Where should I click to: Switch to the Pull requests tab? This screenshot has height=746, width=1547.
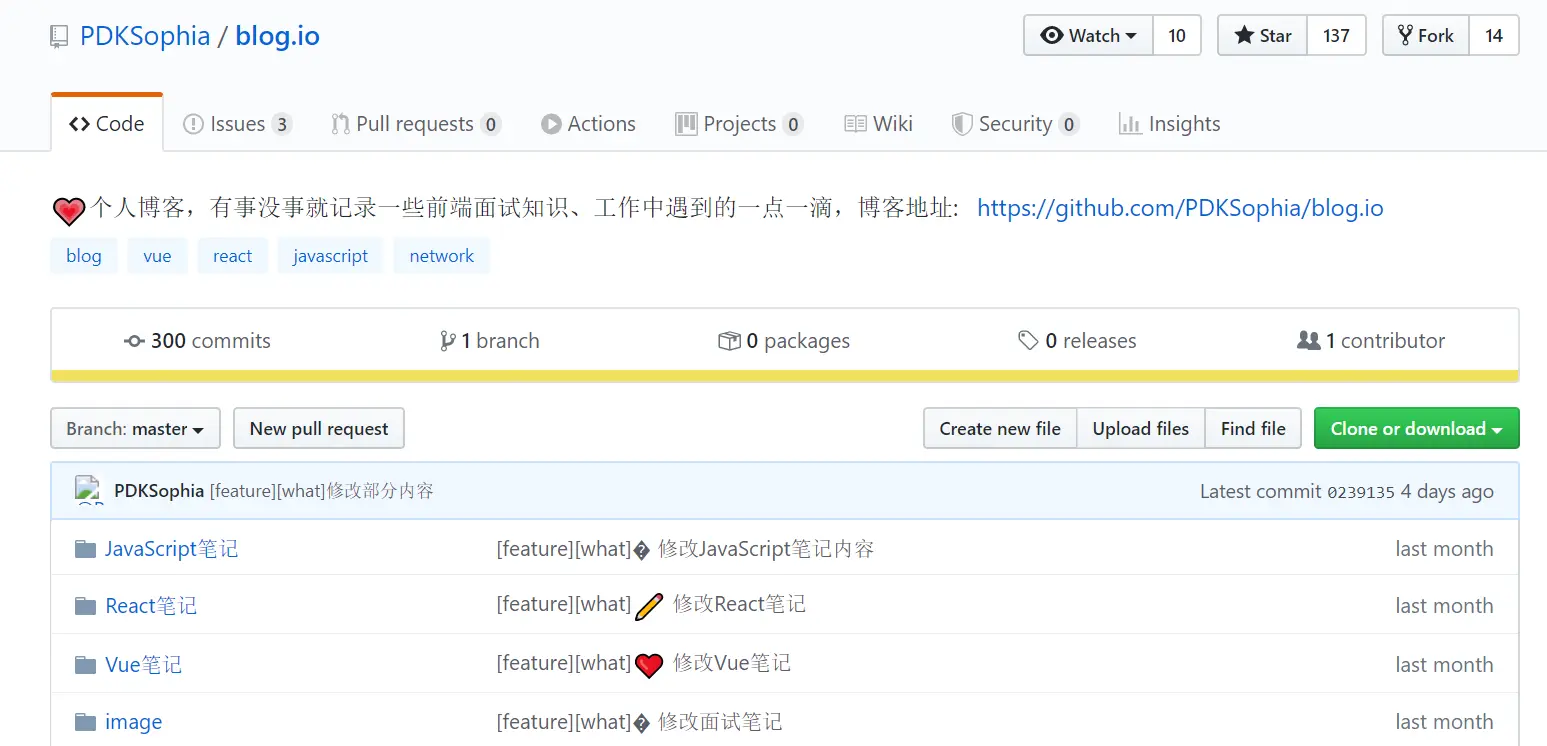tap(415, 124)
